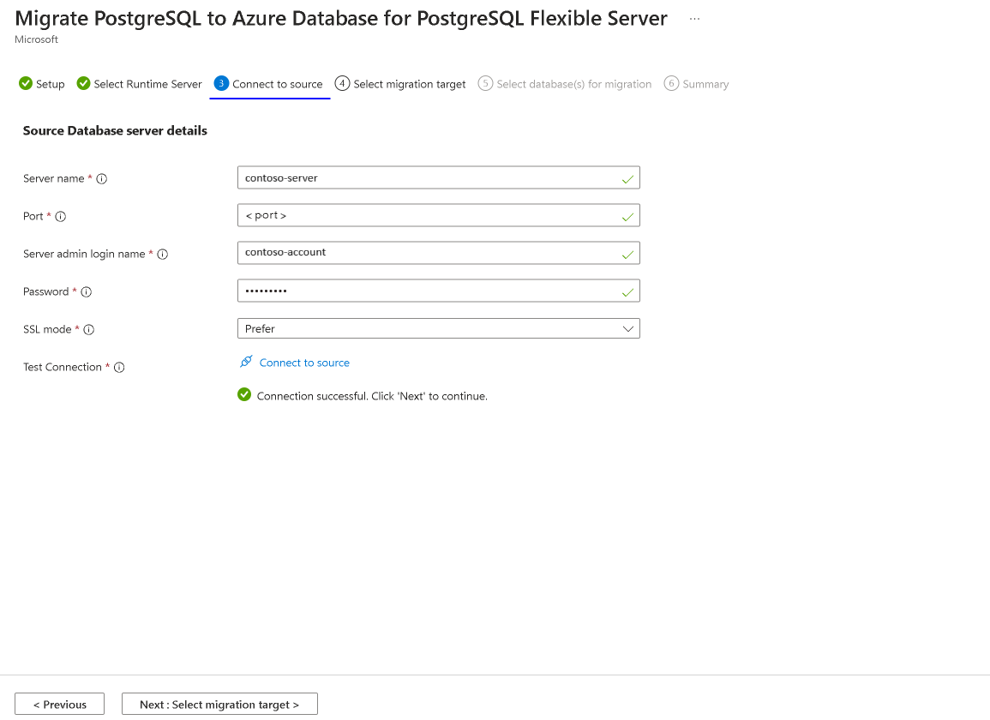Click the SSL mode info icon
The height and width of the screenshot is (720, 990).
pos(89,330)
